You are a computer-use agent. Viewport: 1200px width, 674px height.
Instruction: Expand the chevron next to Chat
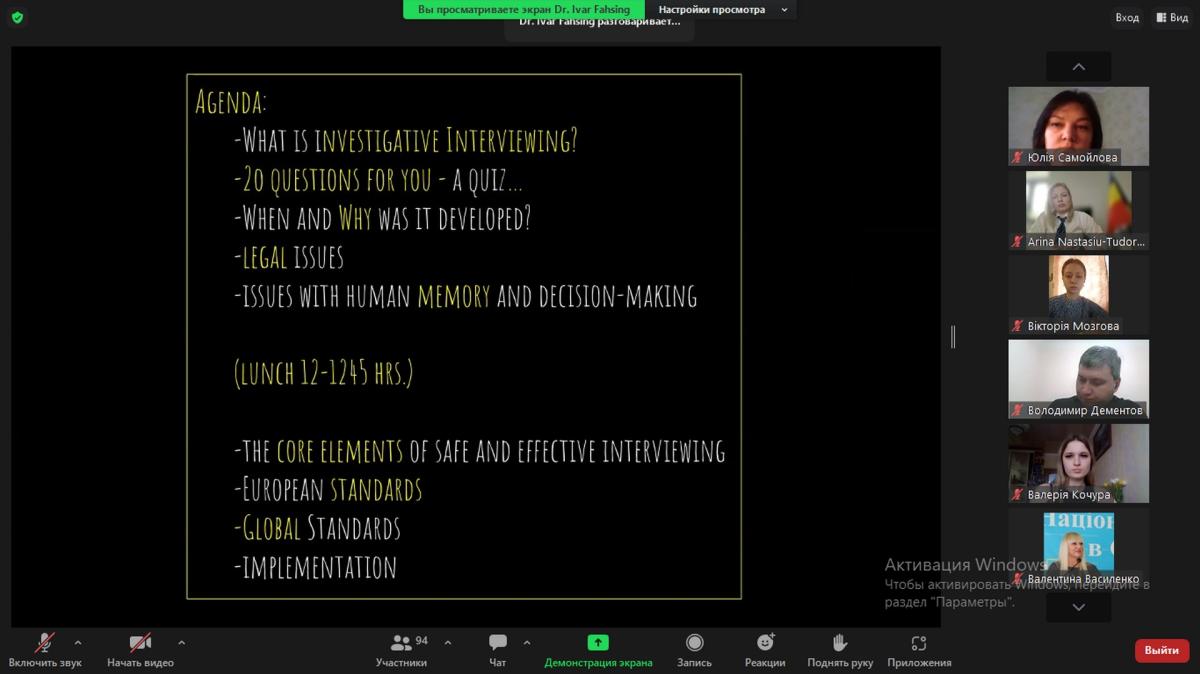click(527, 642)
